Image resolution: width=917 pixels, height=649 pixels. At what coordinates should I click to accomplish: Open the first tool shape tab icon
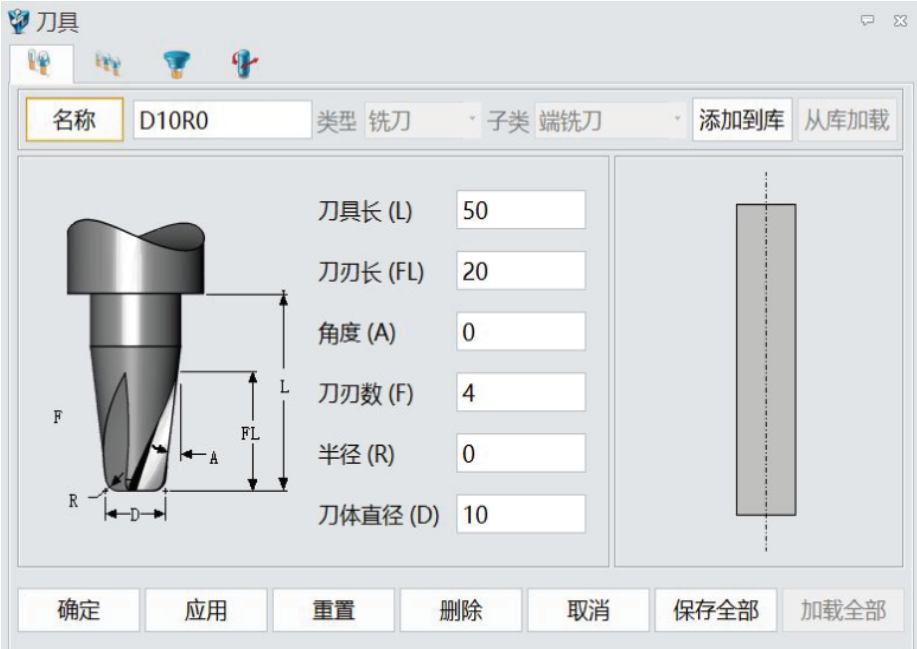40,64
